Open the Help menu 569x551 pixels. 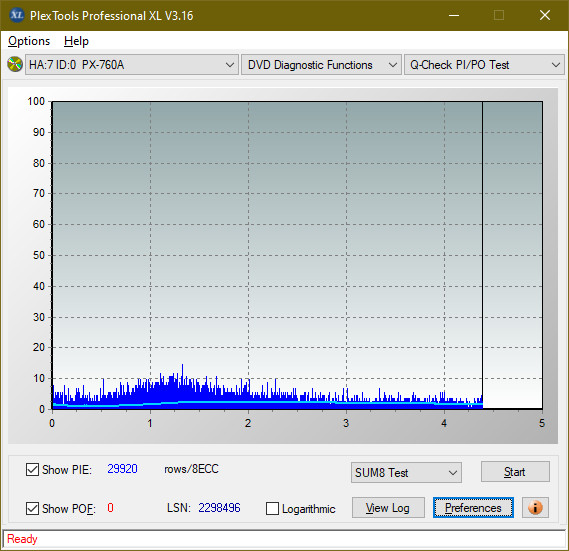(x=76, y=41)
